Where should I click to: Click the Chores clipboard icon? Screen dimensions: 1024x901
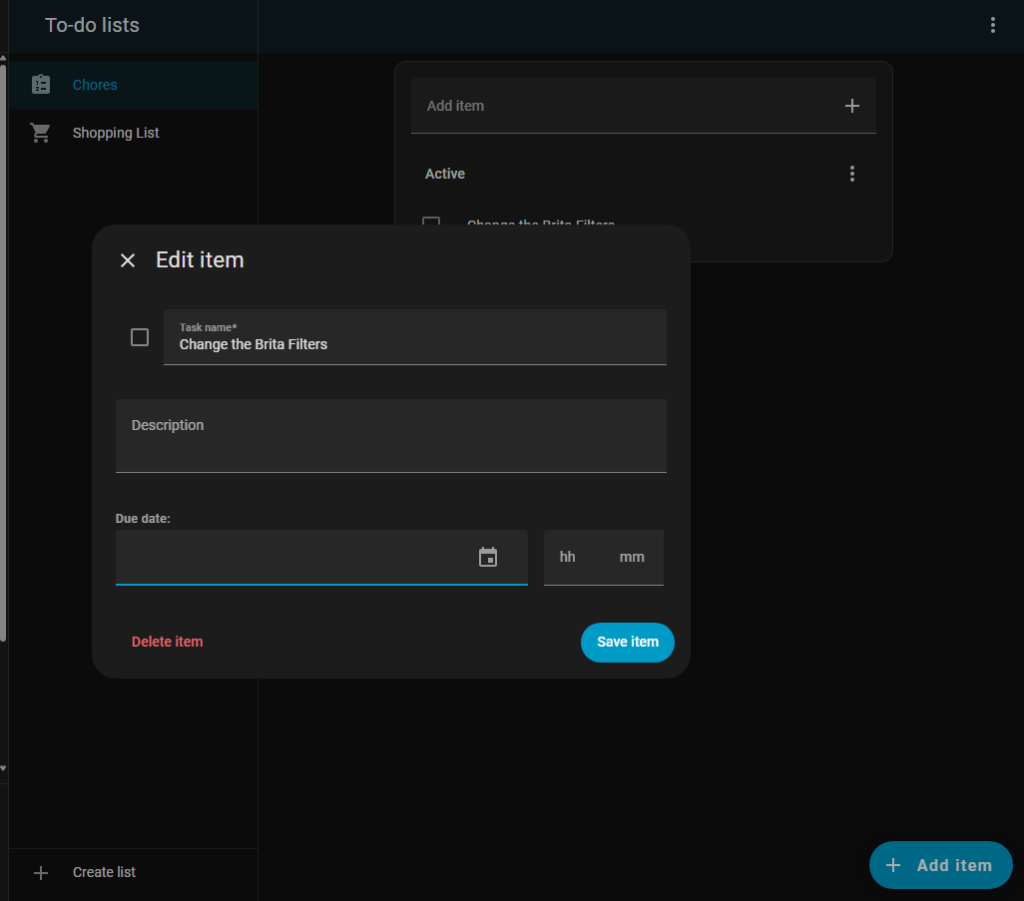pos(41,85)
